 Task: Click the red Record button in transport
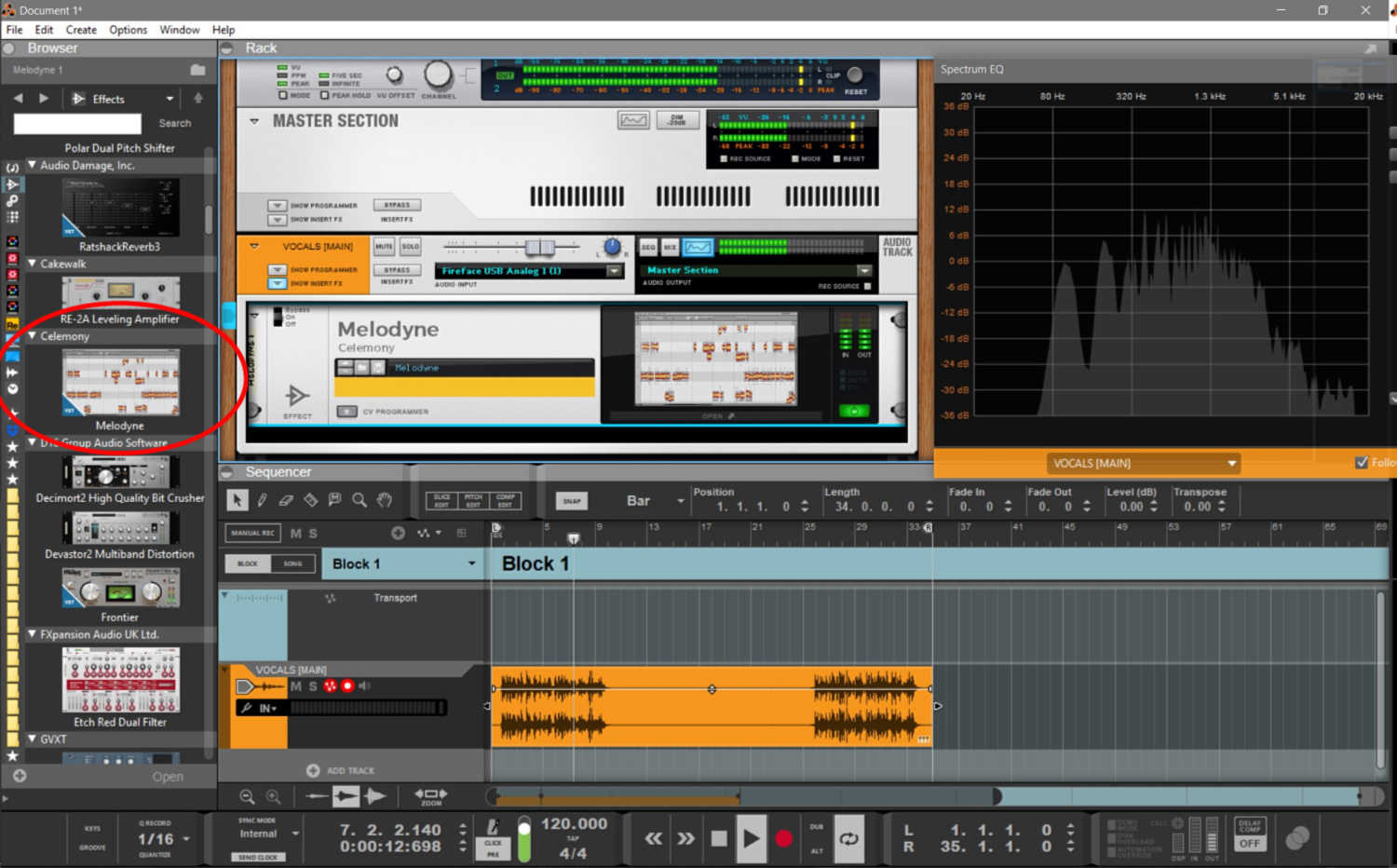[784, 838]
